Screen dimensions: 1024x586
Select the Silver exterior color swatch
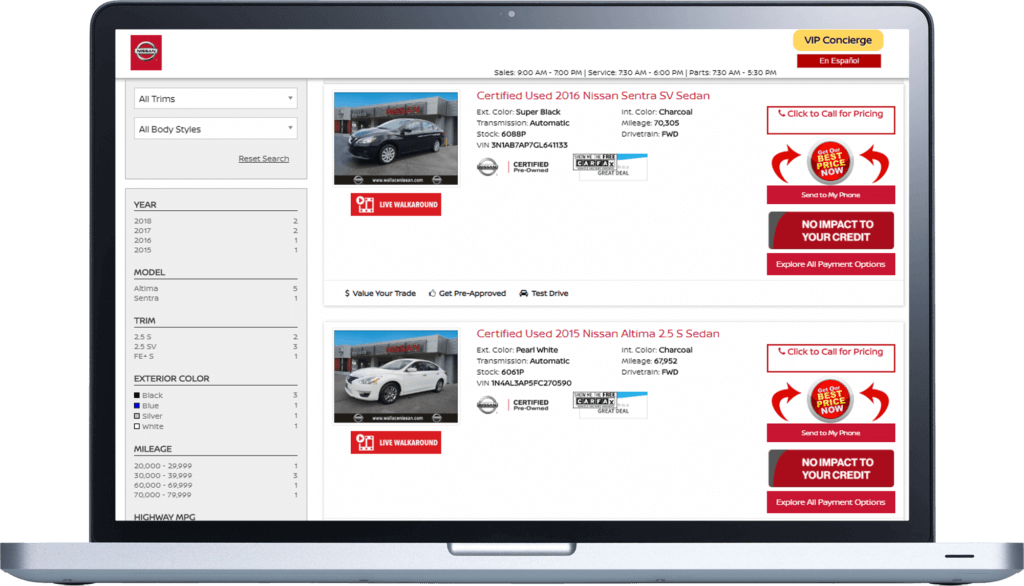tap(137, 416)
